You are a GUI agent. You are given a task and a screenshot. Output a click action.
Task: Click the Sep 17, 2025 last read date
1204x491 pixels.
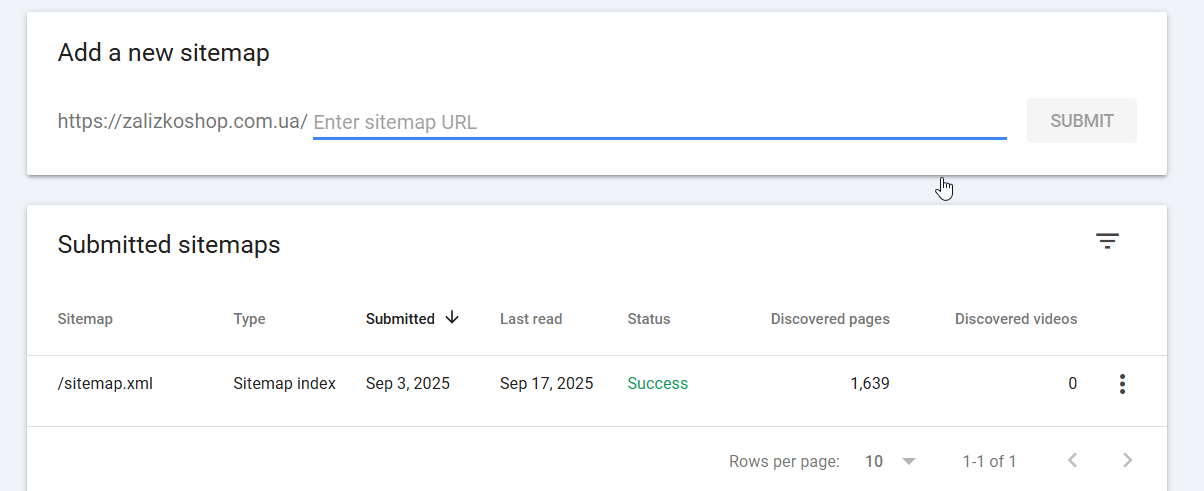coord(547,383)
